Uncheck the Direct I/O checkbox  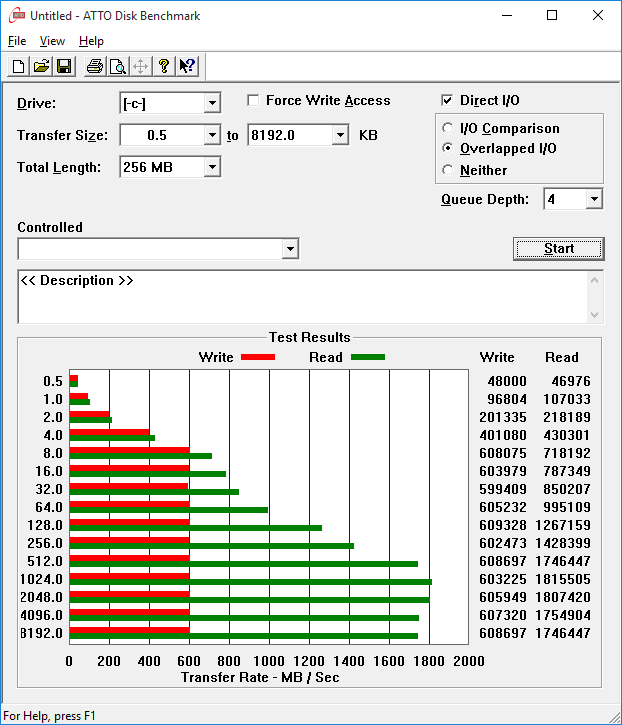coord(447,100)
